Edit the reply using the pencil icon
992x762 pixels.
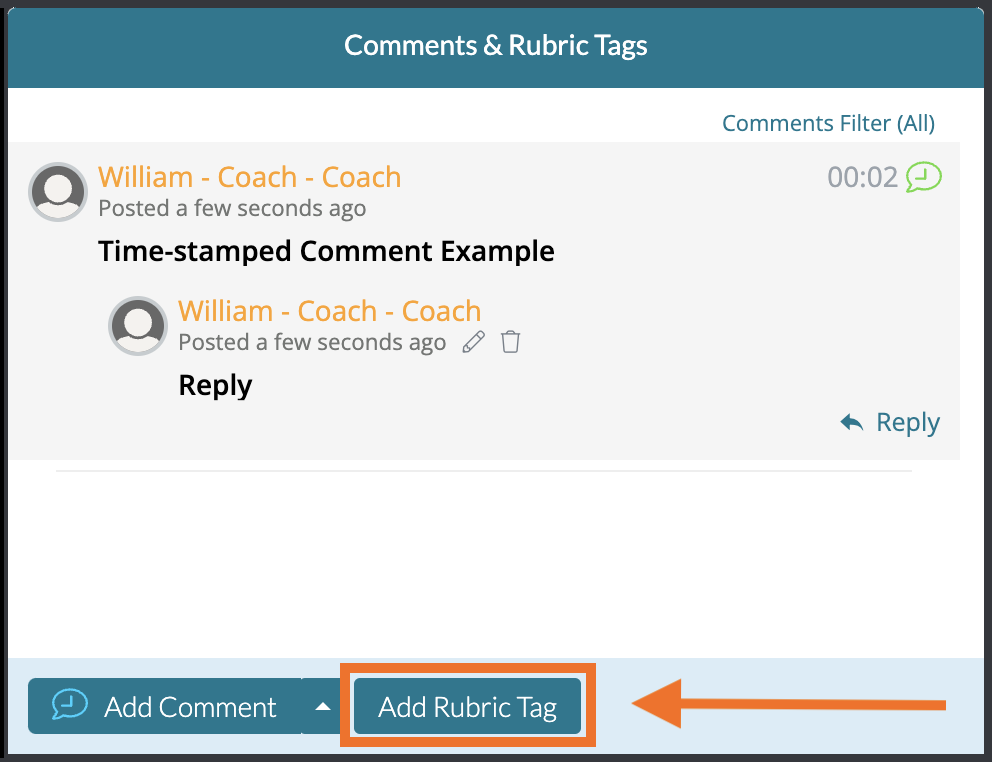(x=473, y=343)
